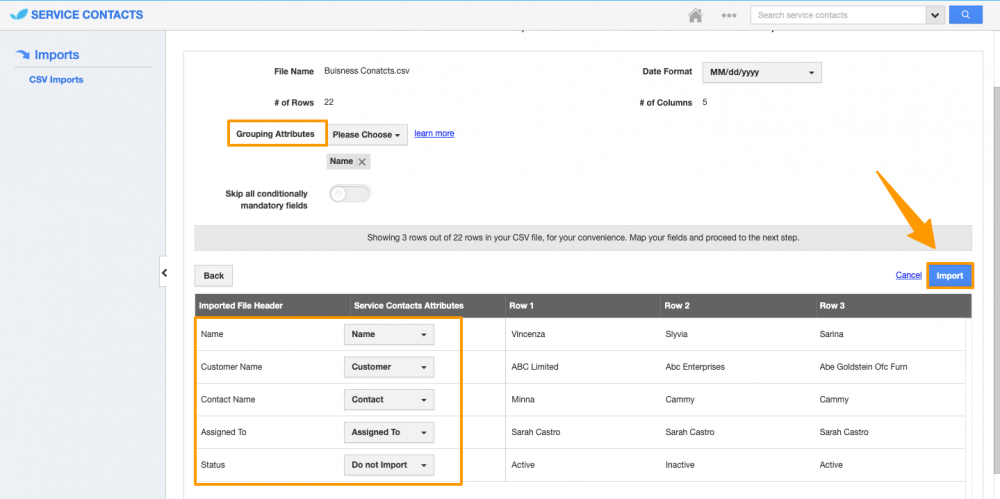The image size is (1000, 499).
Task: Click the Imports arrow icon in sidebar
Action: coord(22,55)
